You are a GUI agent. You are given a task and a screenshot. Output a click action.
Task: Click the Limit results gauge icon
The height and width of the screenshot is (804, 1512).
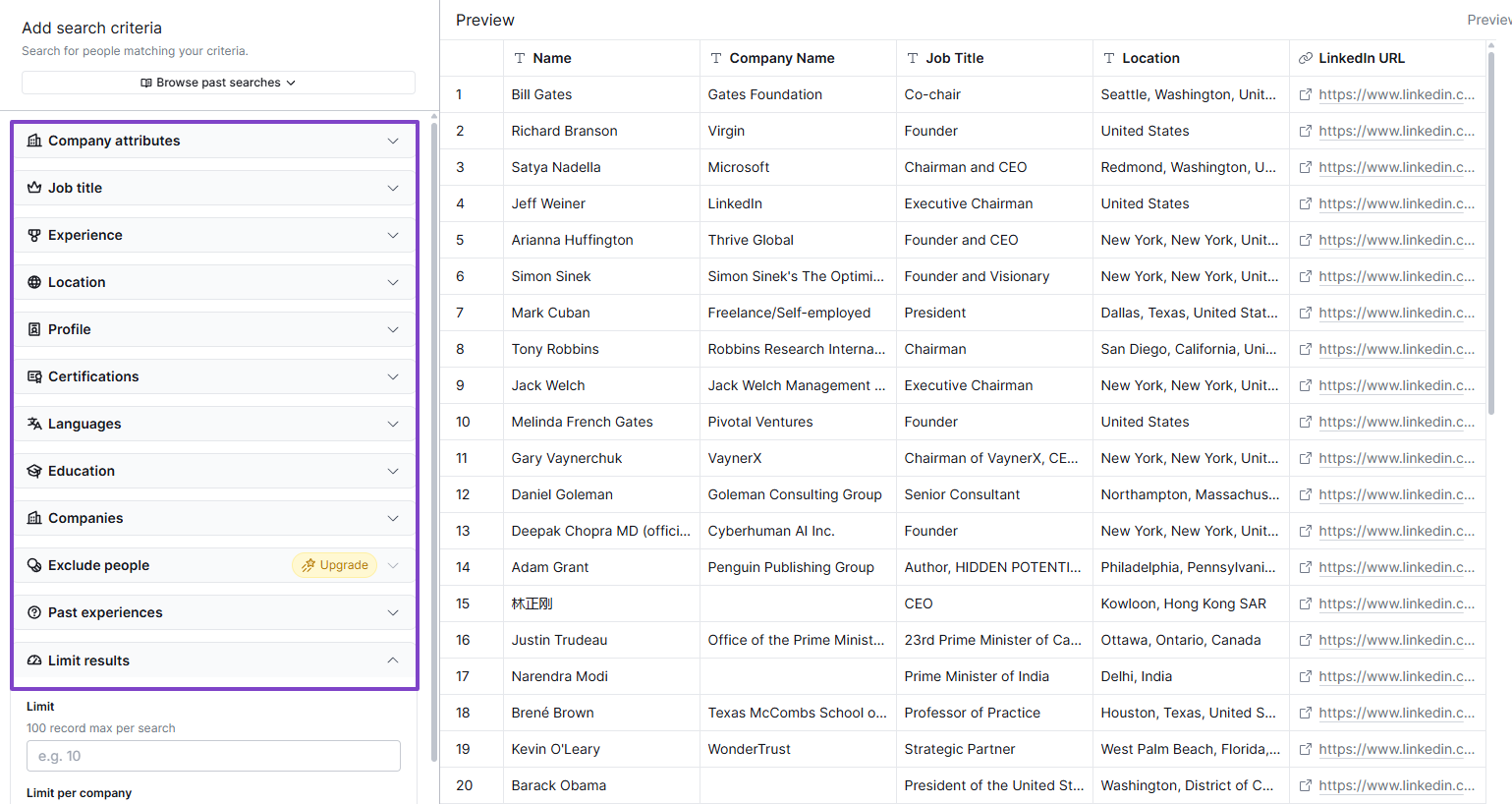pyautogui.click(x=34, y=660)
